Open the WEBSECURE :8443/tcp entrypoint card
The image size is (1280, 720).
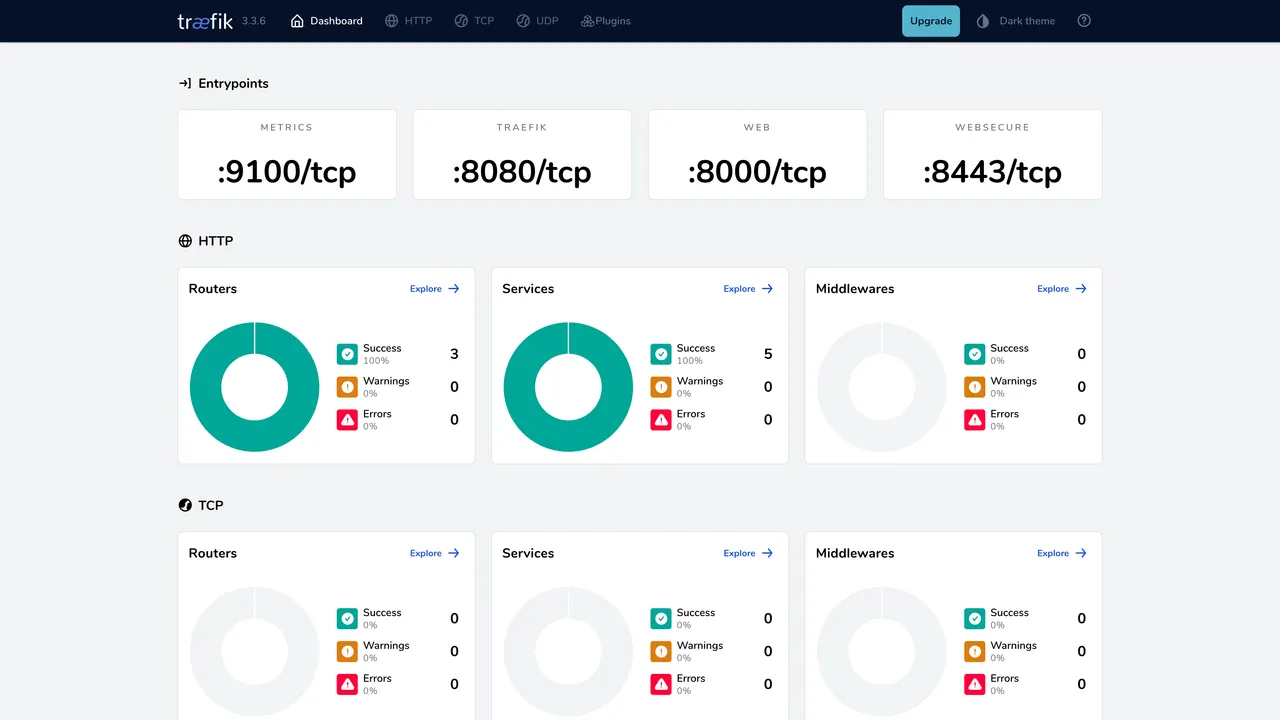tap(992, 155)
